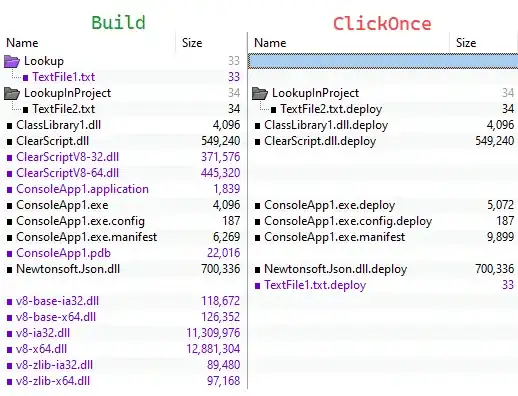
Task: Click the LookupInProject folder icon in ClickOnce pane
Action: [260, 93]
